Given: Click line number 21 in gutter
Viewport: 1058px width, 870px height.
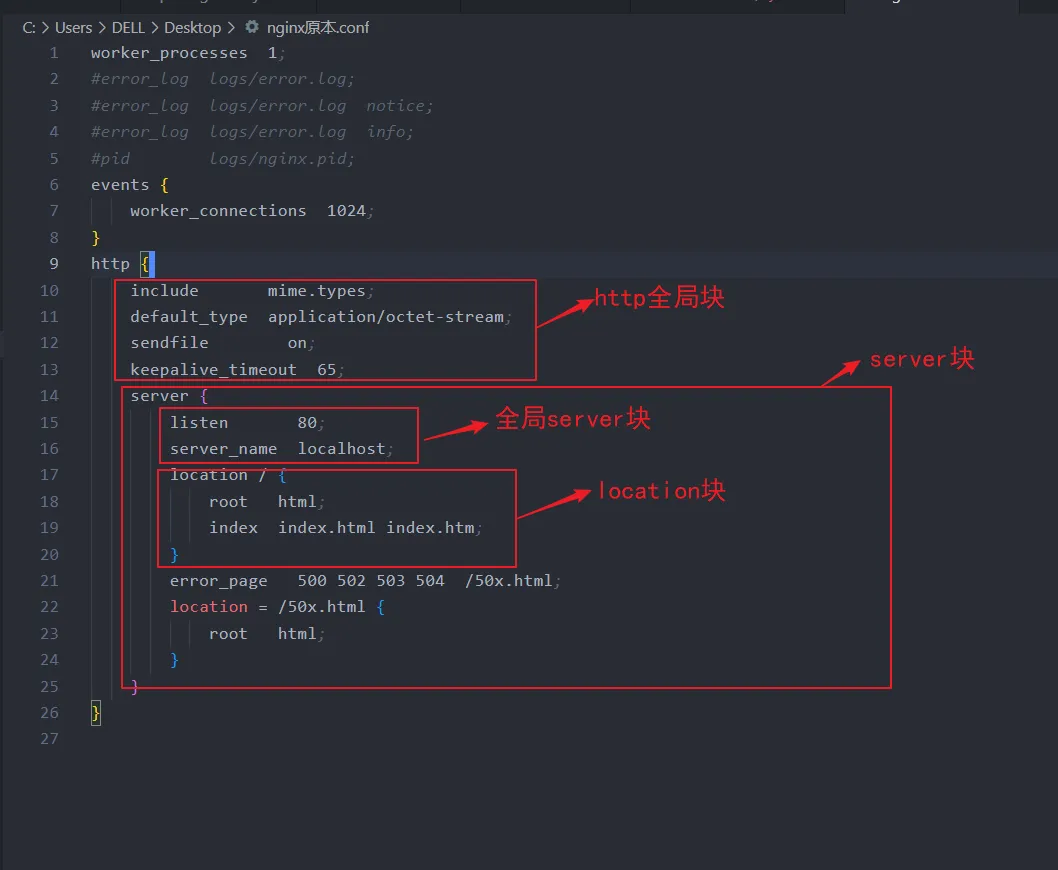Looking at the screenshot, I should click(x=49, y=581).
